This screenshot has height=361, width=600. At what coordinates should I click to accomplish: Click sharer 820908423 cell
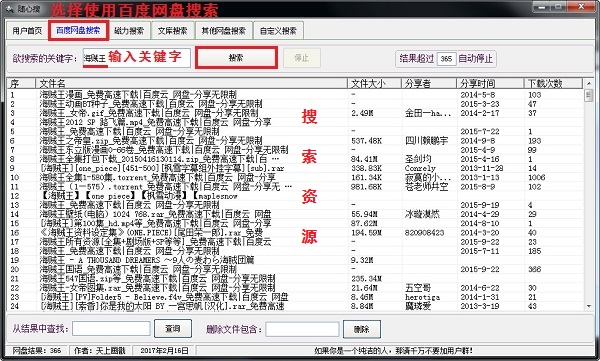pyautogui.click(x=424, y=232)
